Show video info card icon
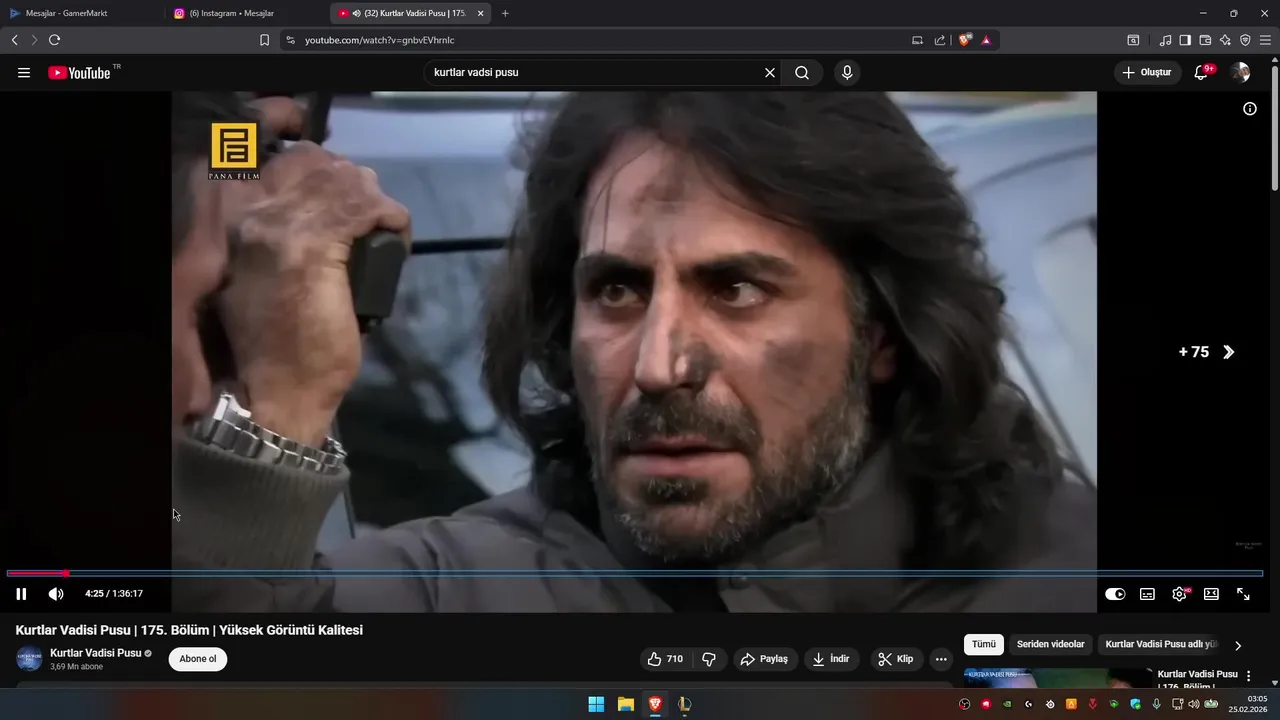 click(1250, 109)
